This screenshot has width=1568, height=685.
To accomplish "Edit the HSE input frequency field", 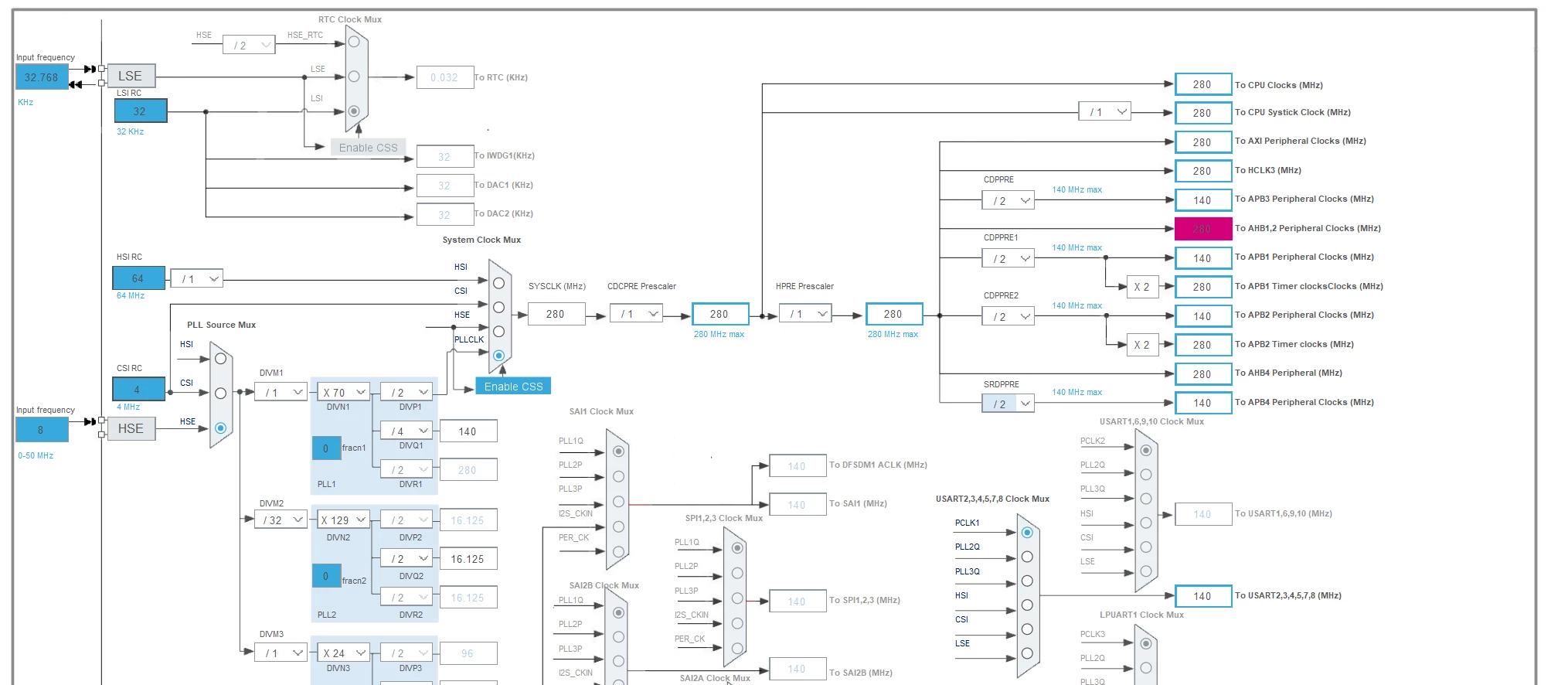I will (x=42, y=430).
